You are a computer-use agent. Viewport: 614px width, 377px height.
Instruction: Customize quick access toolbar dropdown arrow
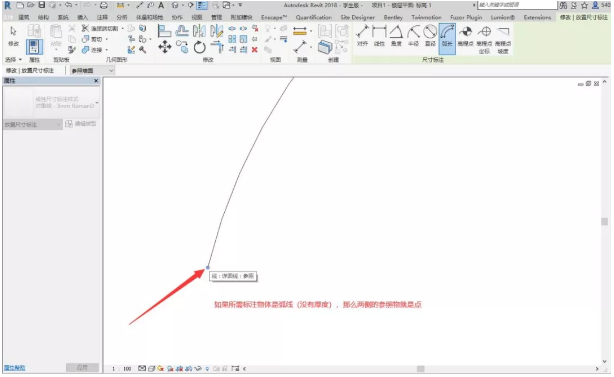click(x=240, y=5)
